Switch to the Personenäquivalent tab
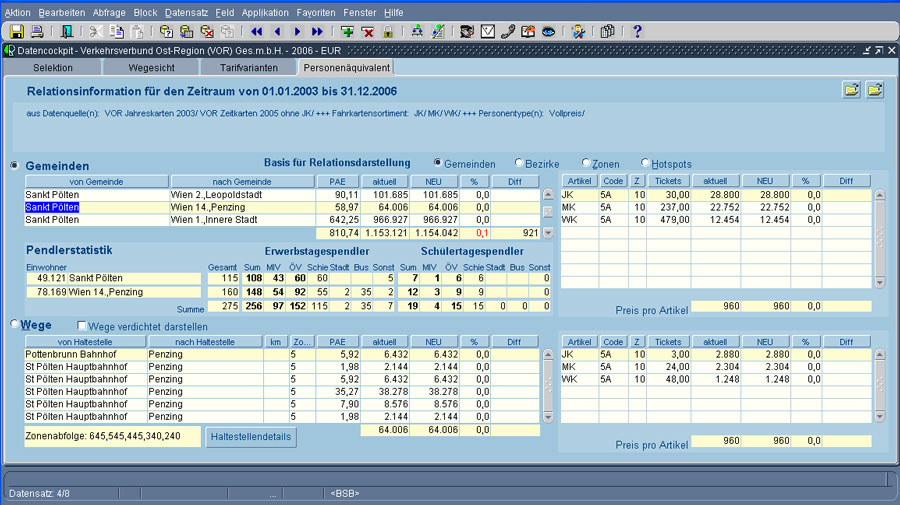 coord(347,67)
